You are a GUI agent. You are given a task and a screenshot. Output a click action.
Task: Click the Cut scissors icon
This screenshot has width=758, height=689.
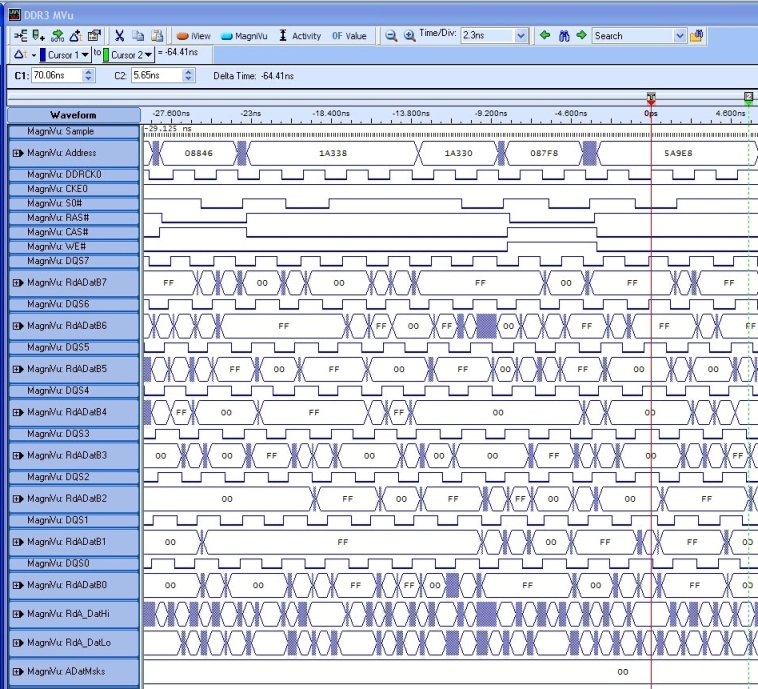pyautogui.click(x=119, y=36)
